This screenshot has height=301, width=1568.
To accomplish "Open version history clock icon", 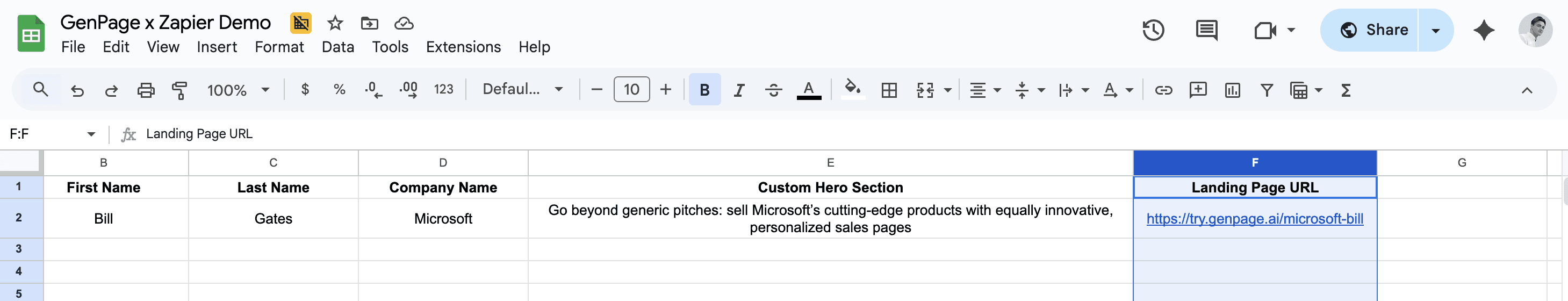I will [1153, 30].
